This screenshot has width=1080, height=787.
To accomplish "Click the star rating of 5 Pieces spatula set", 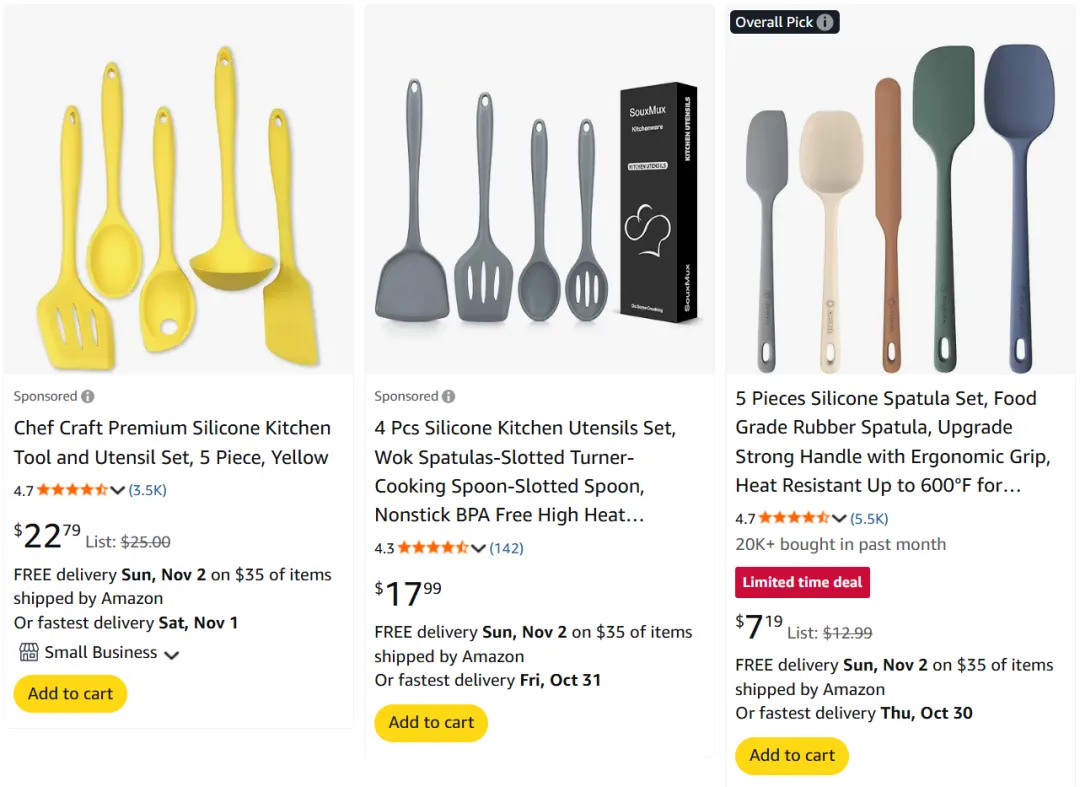I will [794, 518].
